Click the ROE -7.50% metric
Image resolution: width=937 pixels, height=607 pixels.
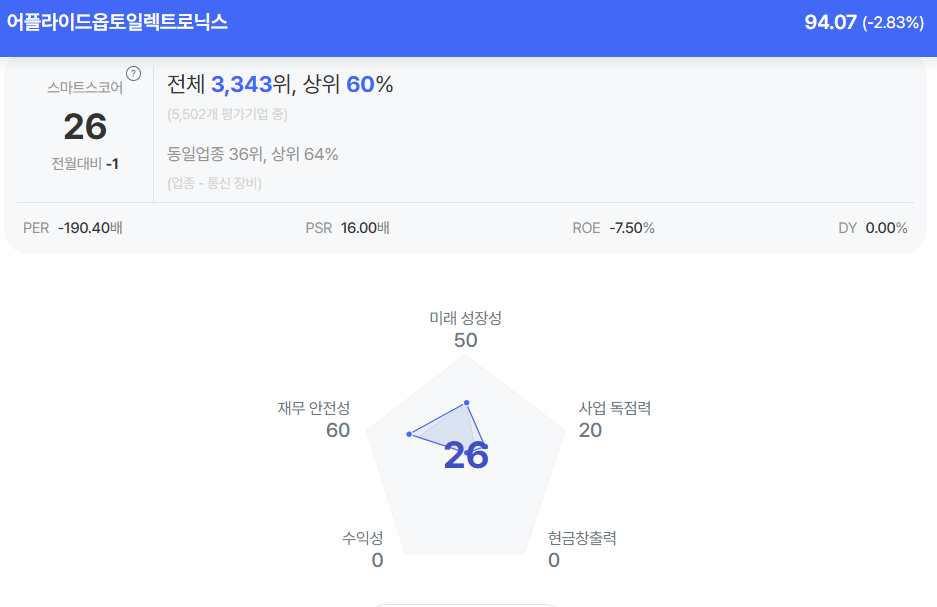pyautogui.click(x=613, y=228)
